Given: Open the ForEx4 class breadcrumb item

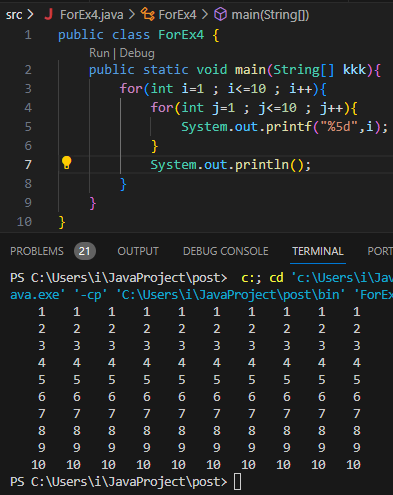Looking at the screenshot, I should pyautogui.click(x=177, y=15).
